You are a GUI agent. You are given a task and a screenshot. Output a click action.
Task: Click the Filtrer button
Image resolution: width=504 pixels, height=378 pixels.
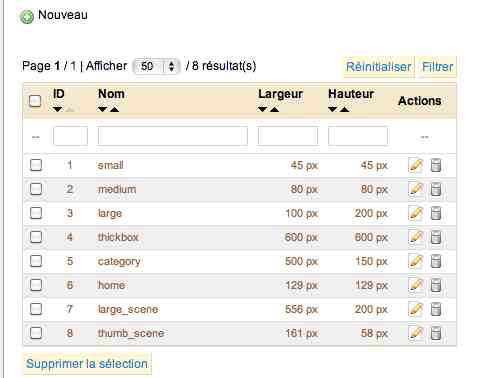click(x=437, y=67)
